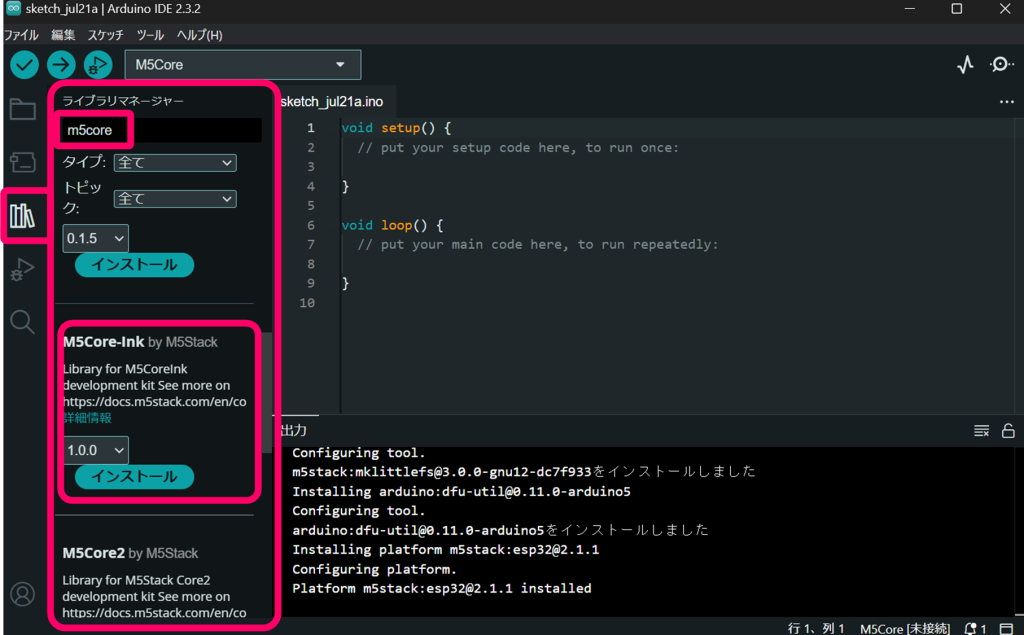Screen dimensions: 1024x635
Task: Click the M5Core [未接続] board status
Action: (904, 628)
